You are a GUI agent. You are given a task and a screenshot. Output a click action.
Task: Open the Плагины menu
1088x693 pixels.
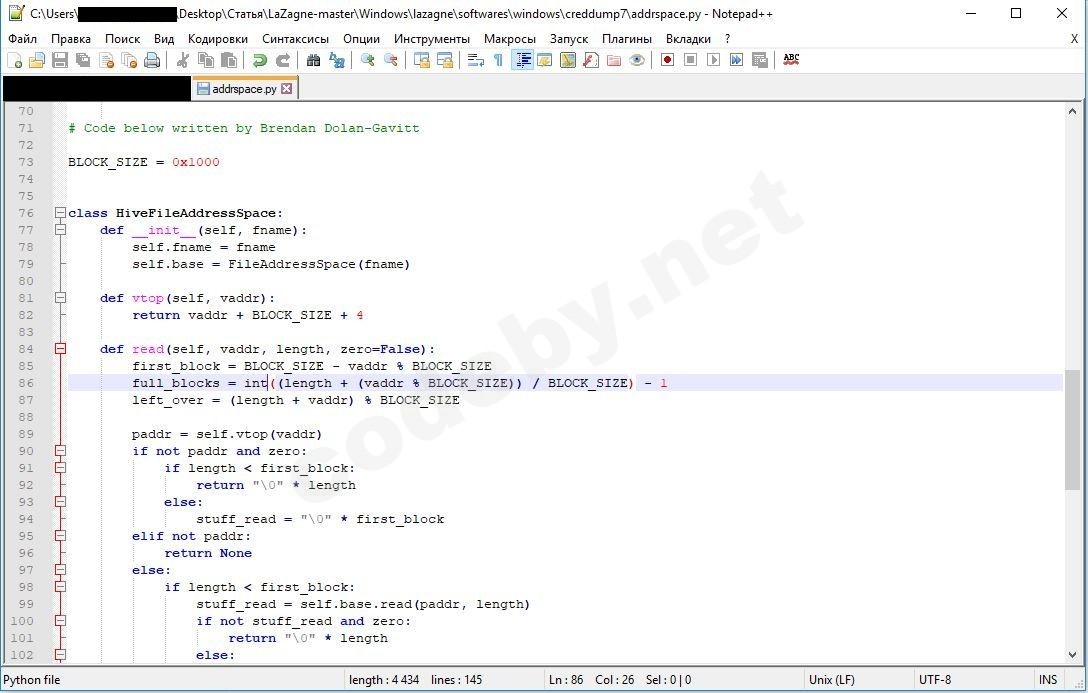click(626, 38)
